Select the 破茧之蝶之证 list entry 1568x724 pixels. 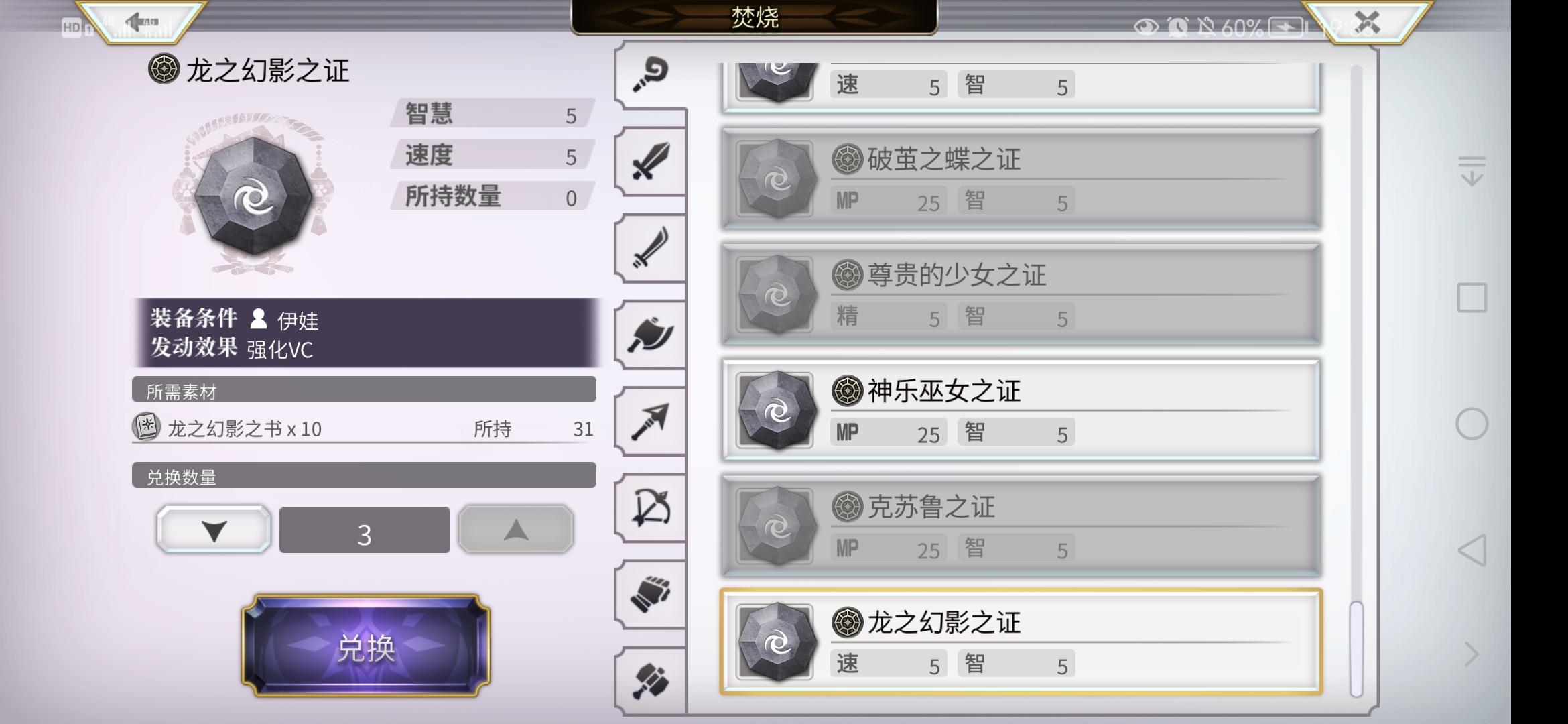coord(1021,178)
